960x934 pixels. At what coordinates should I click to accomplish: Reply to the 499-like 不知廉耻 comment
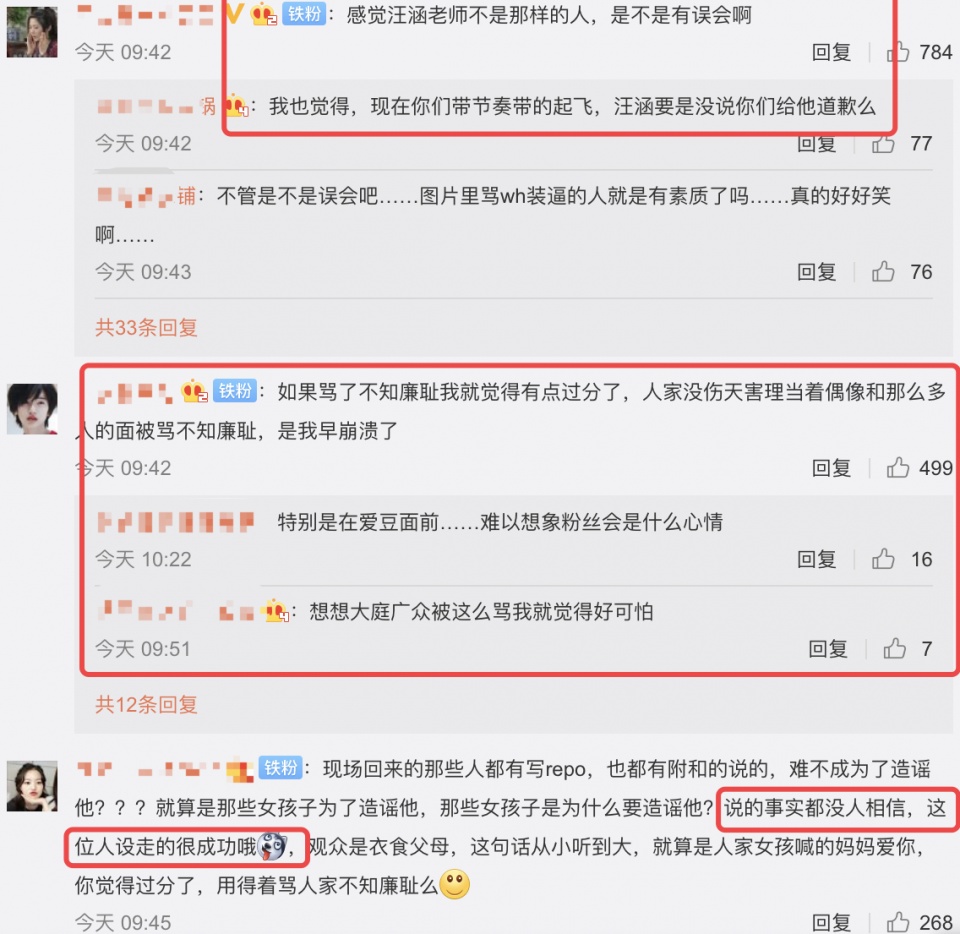(x=831, y=468)
